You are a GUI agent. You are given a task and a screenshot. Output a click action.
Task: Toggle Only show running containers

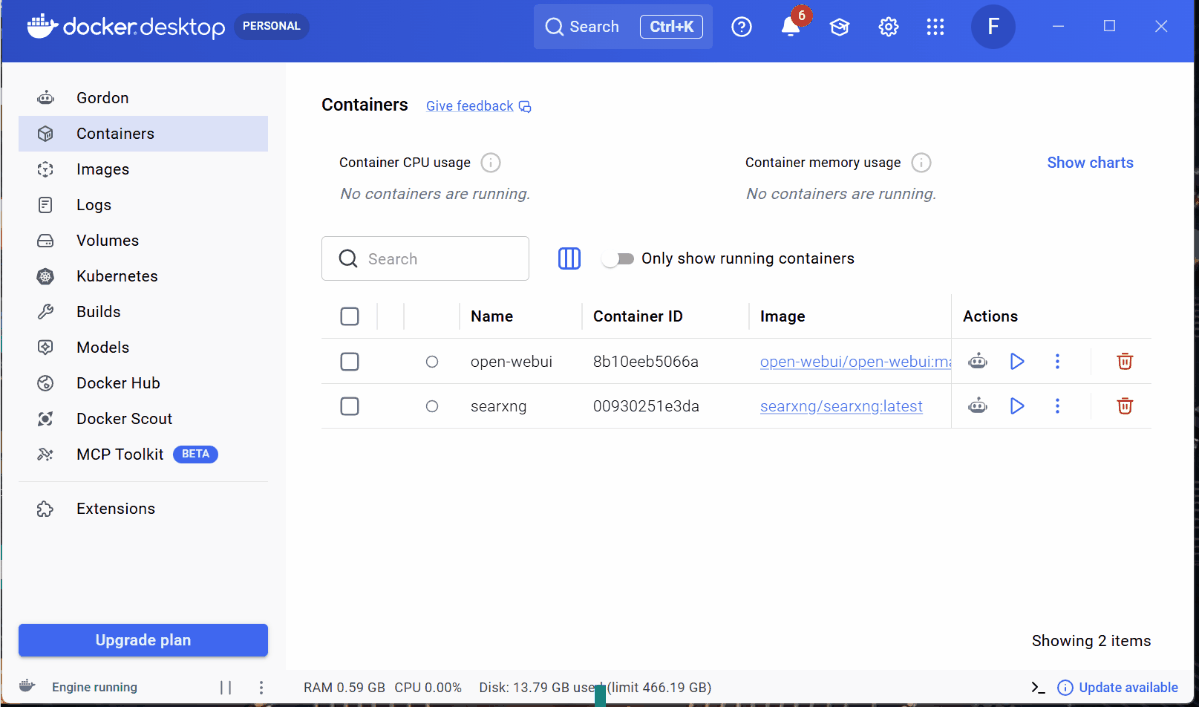pos(618,259)
